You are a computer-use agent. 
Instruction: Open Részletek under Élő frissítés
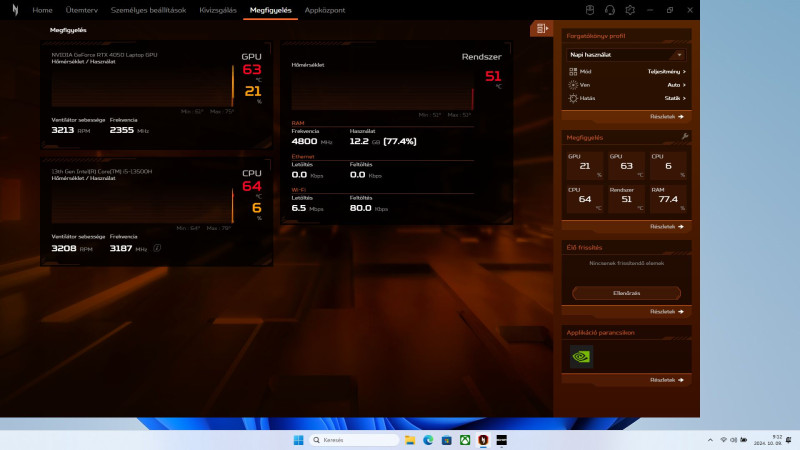coord(666,311)
